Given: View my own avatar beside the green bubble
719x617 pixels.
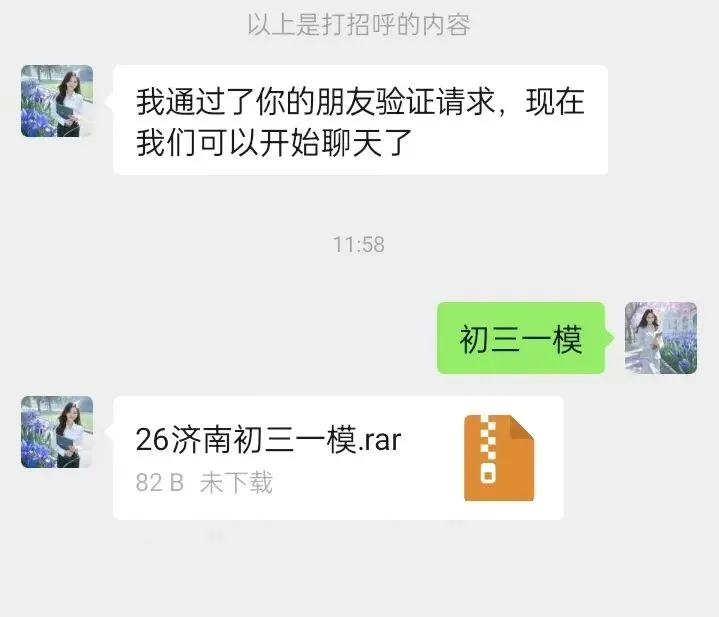Looking at the screenshot, I should 661,338.
